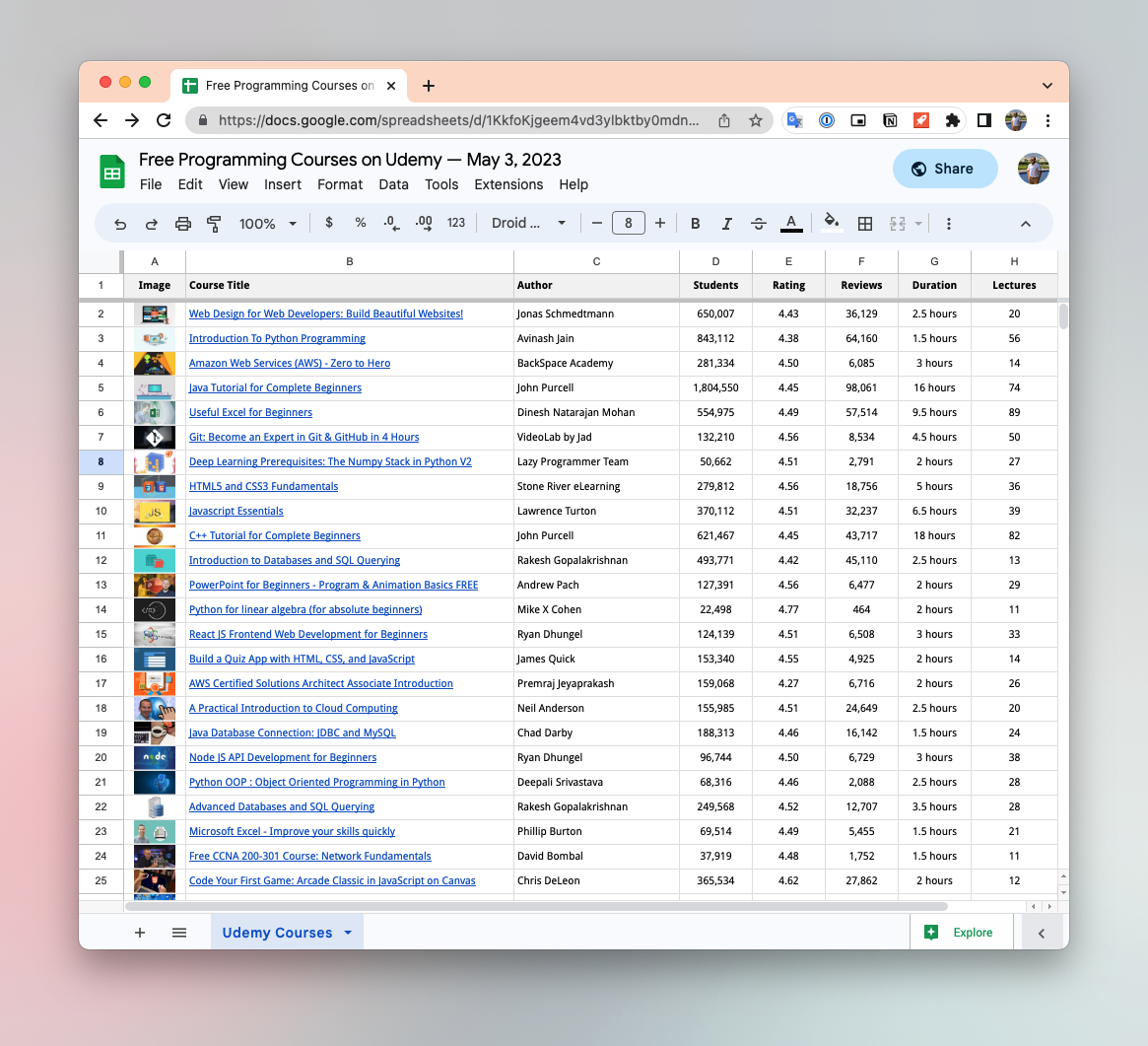The height and width of the screenshot is (1046, 1148).
Task: Decrease font size minus button
Action: [597, 223]
